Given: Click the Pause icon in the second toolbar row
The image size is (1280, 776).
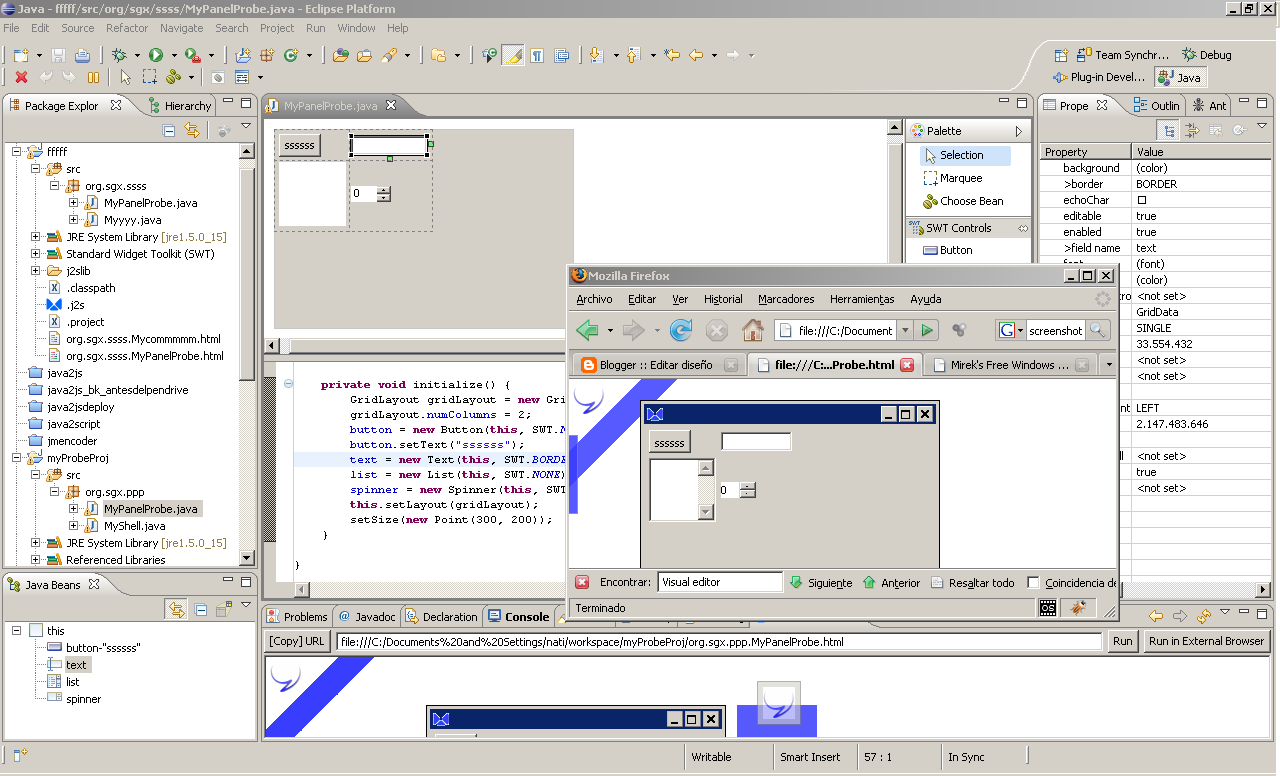Looking at the screenshot, I should (x=93, y=77).
